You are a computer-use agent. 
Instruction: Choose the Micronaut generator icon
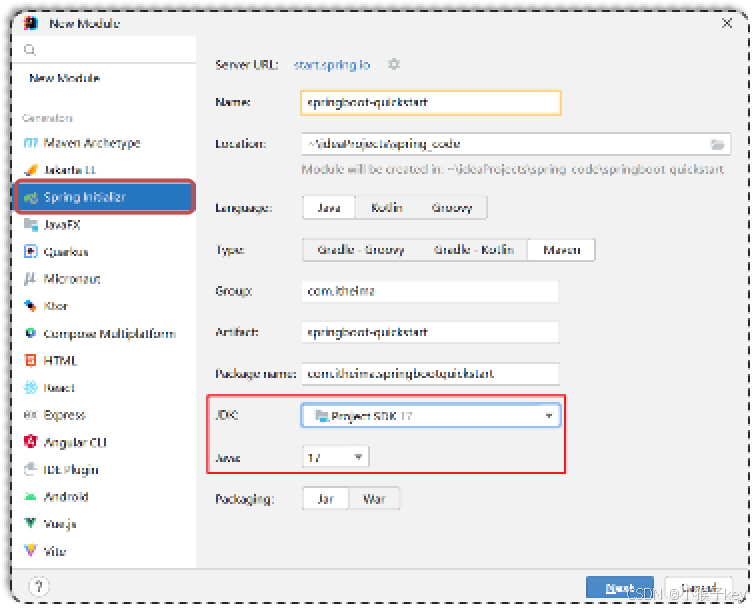(30, 279)
